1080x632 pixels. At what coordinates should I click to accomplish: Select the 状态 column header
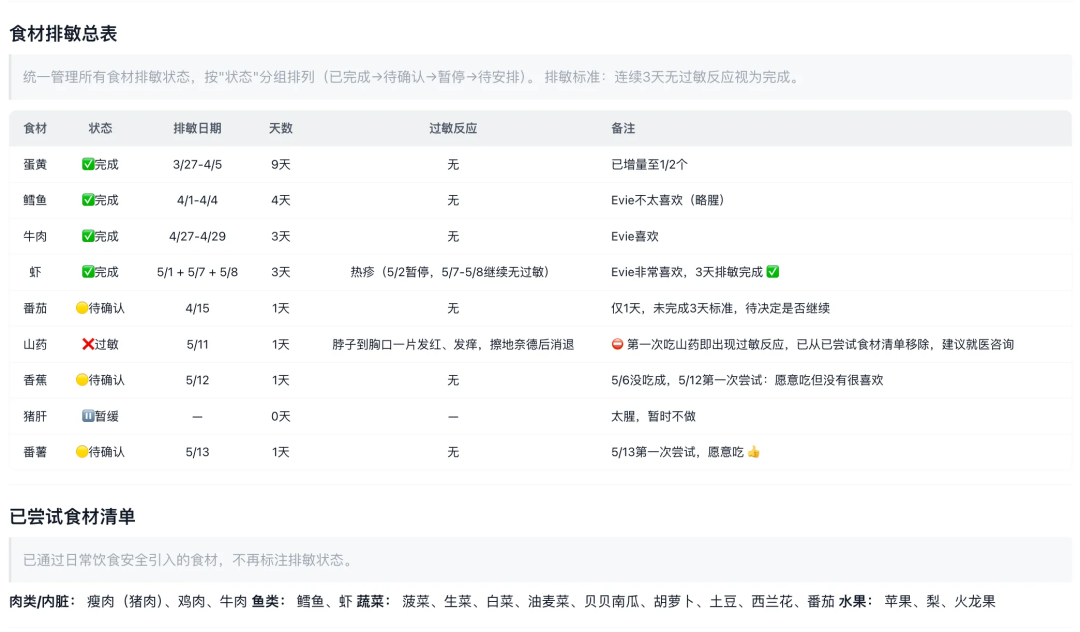pyautogui.click(x=101, y=128)
